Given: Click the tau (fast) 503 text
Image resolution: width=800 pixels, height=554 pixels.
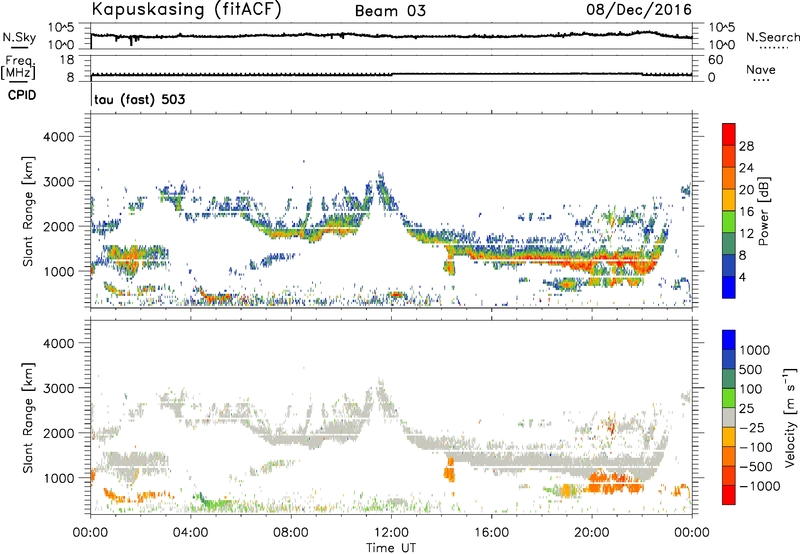Looking at the screenshot, I should tap(140, 99).
